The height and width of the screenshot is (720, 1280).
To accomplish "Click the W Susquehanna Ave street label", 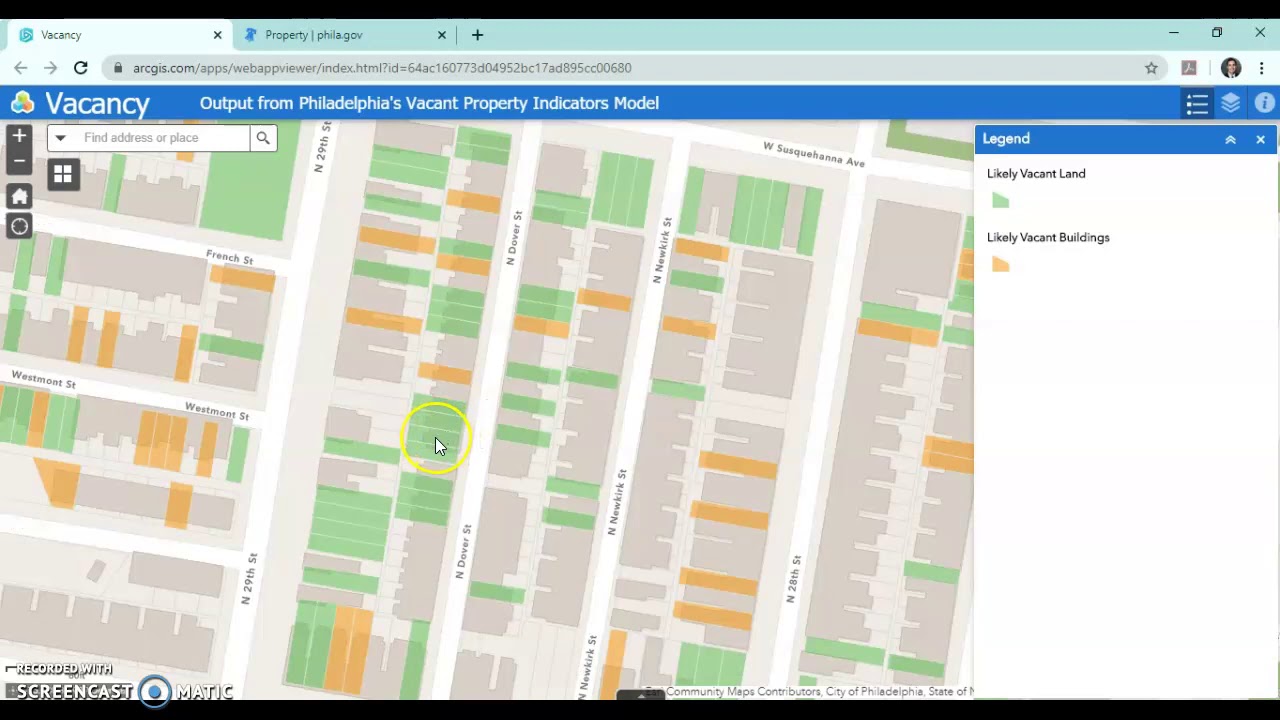I will (814, 154).
